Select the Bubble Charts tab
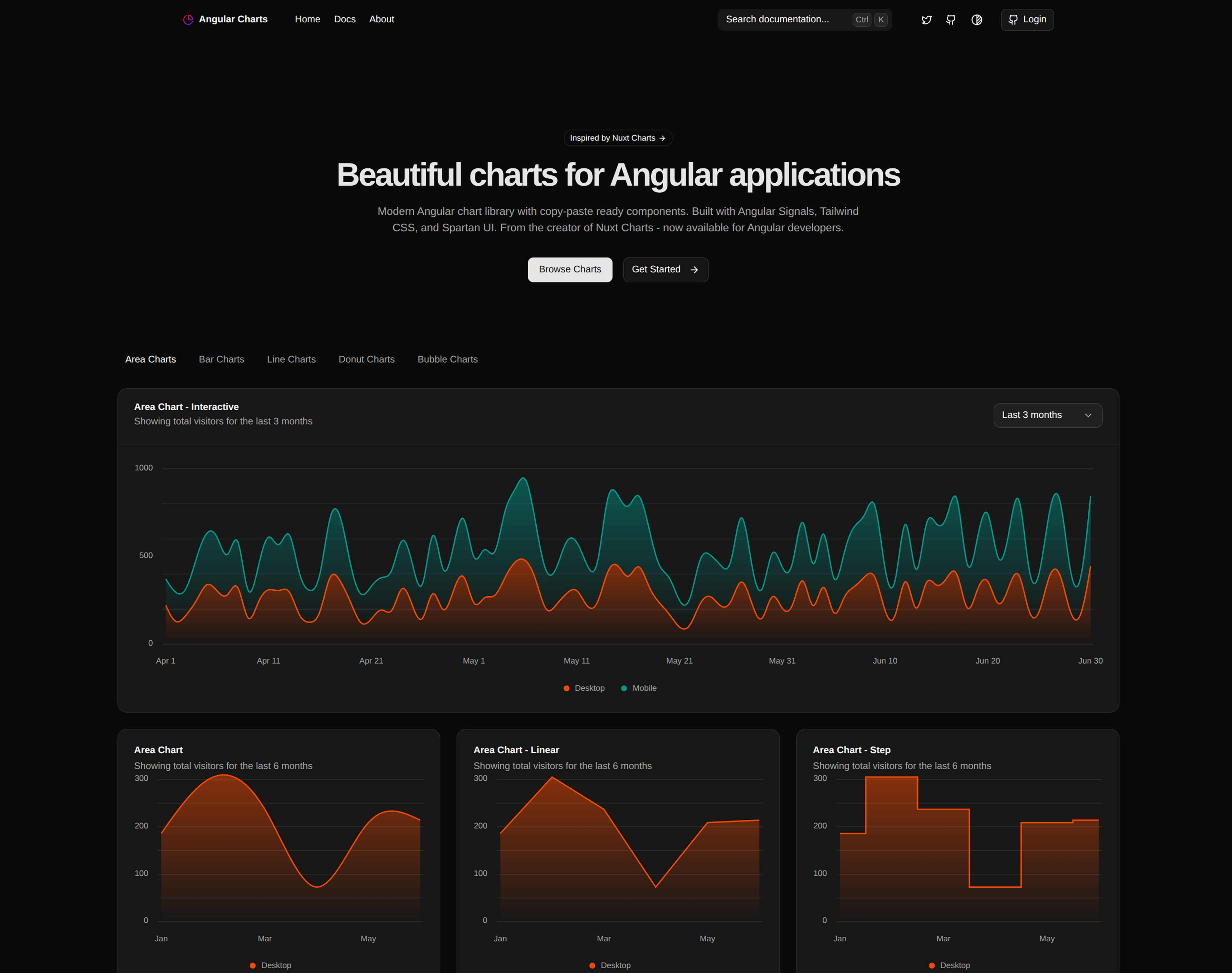This screenshot has width=1232, height=973. pos(447,359)
